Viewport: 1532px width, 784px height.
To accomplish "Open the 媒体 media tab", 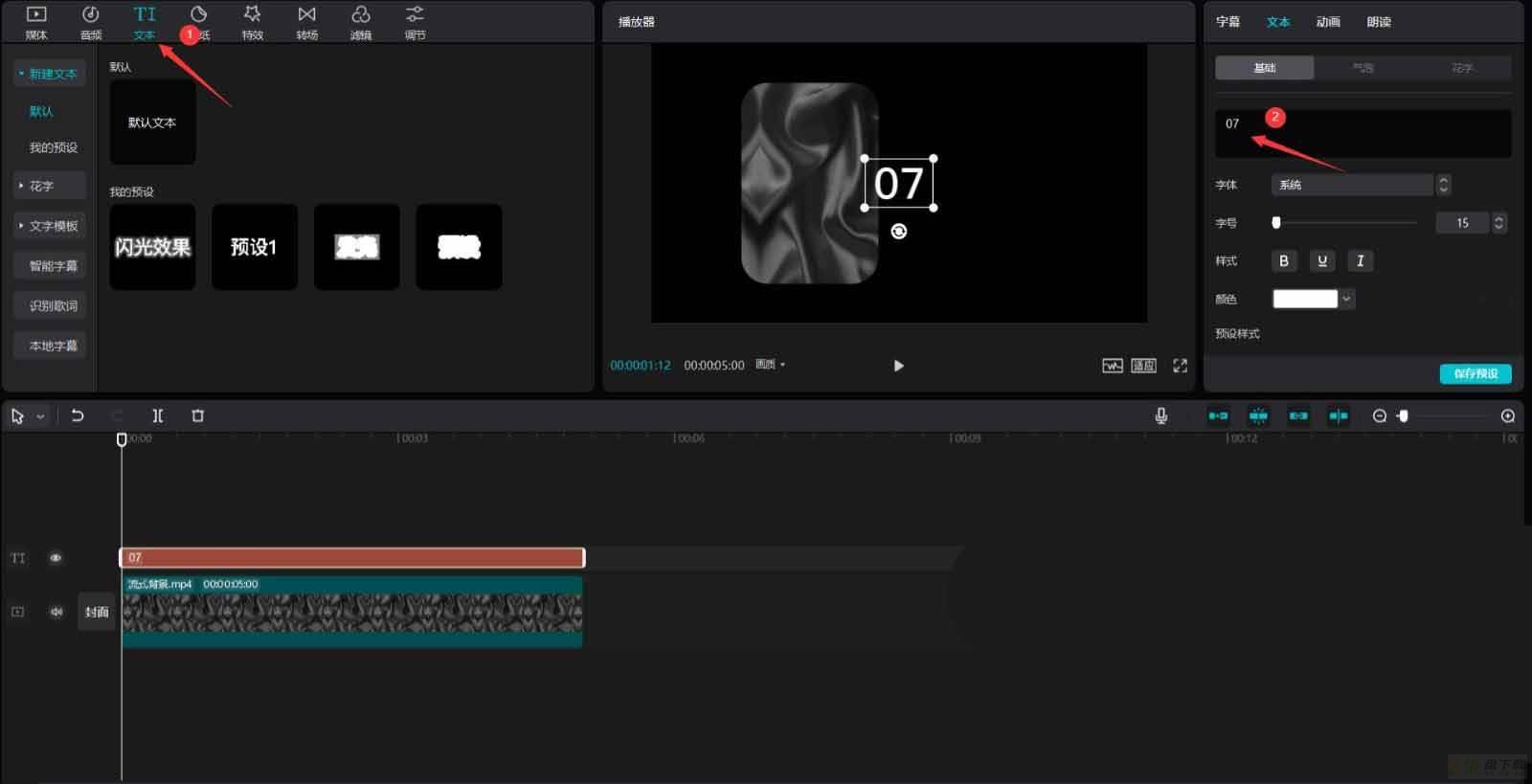I will (35, 22).
